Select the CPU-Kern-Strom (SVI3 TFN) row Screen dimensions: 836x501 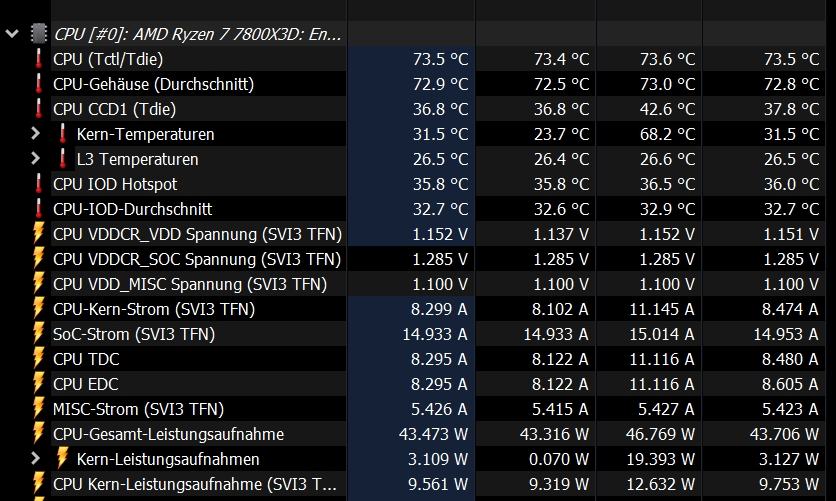(x=154, y=309)
